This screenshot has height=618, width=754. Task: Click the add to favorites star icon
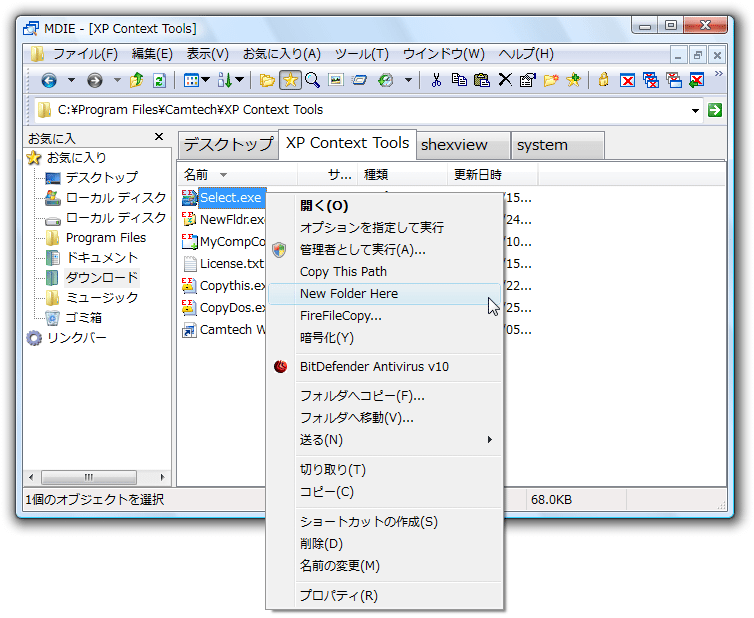[574, 80]
